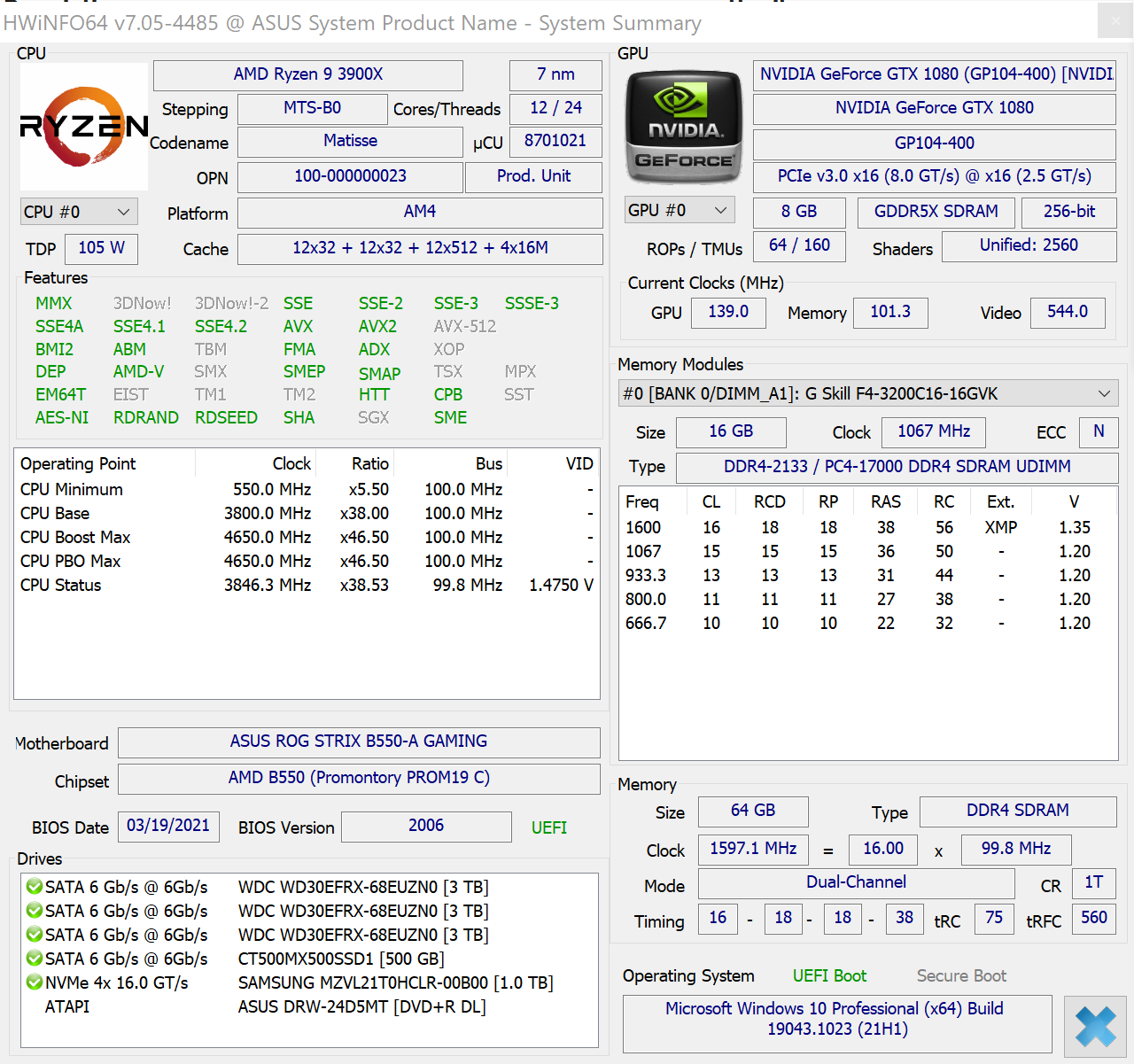1134x1064 pixels.
Task: Click the OPN value 100-000000023
Action: coord(350,176)
